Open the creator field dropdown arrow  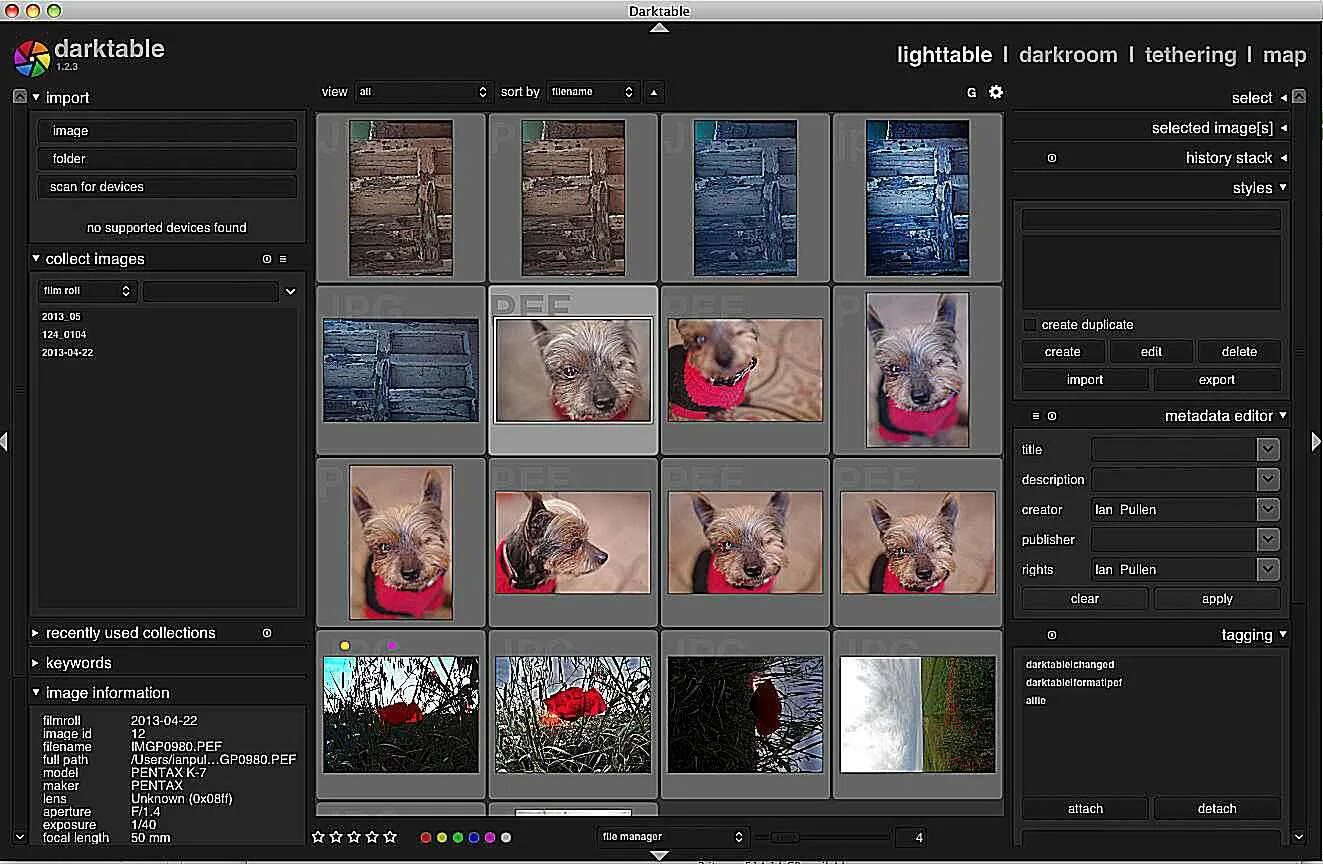1268,510
